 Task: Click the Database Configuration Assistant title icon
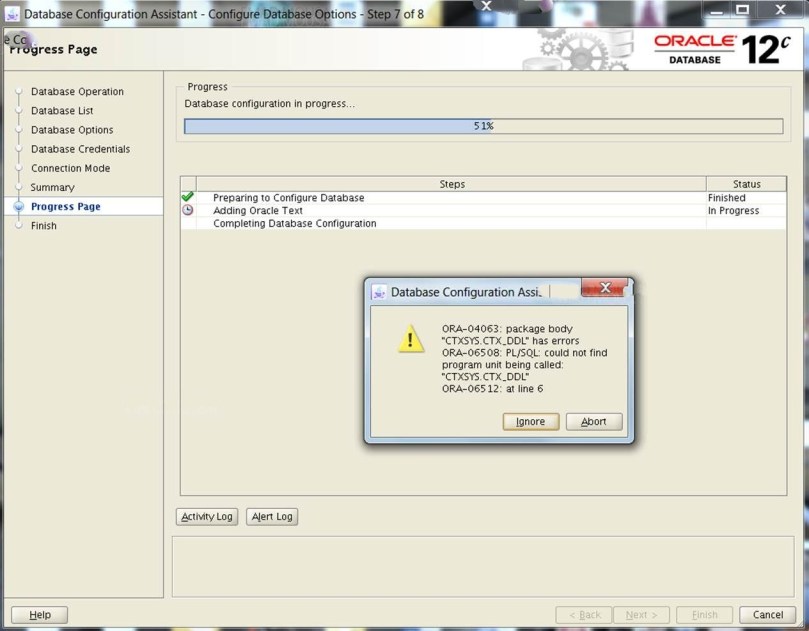tap(12, 15)
